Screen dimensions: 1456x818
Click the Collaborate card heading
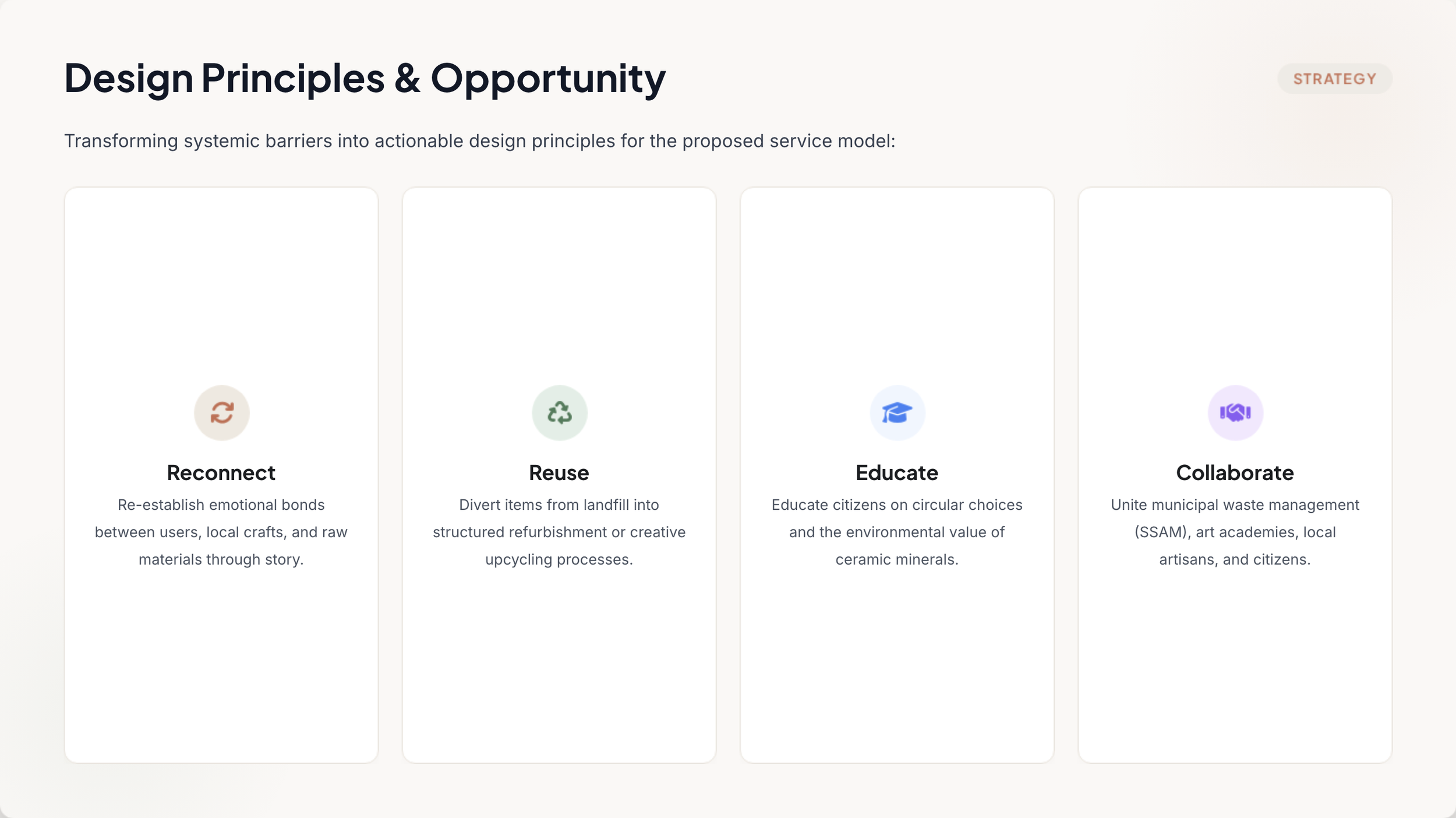pos(1235,473)
